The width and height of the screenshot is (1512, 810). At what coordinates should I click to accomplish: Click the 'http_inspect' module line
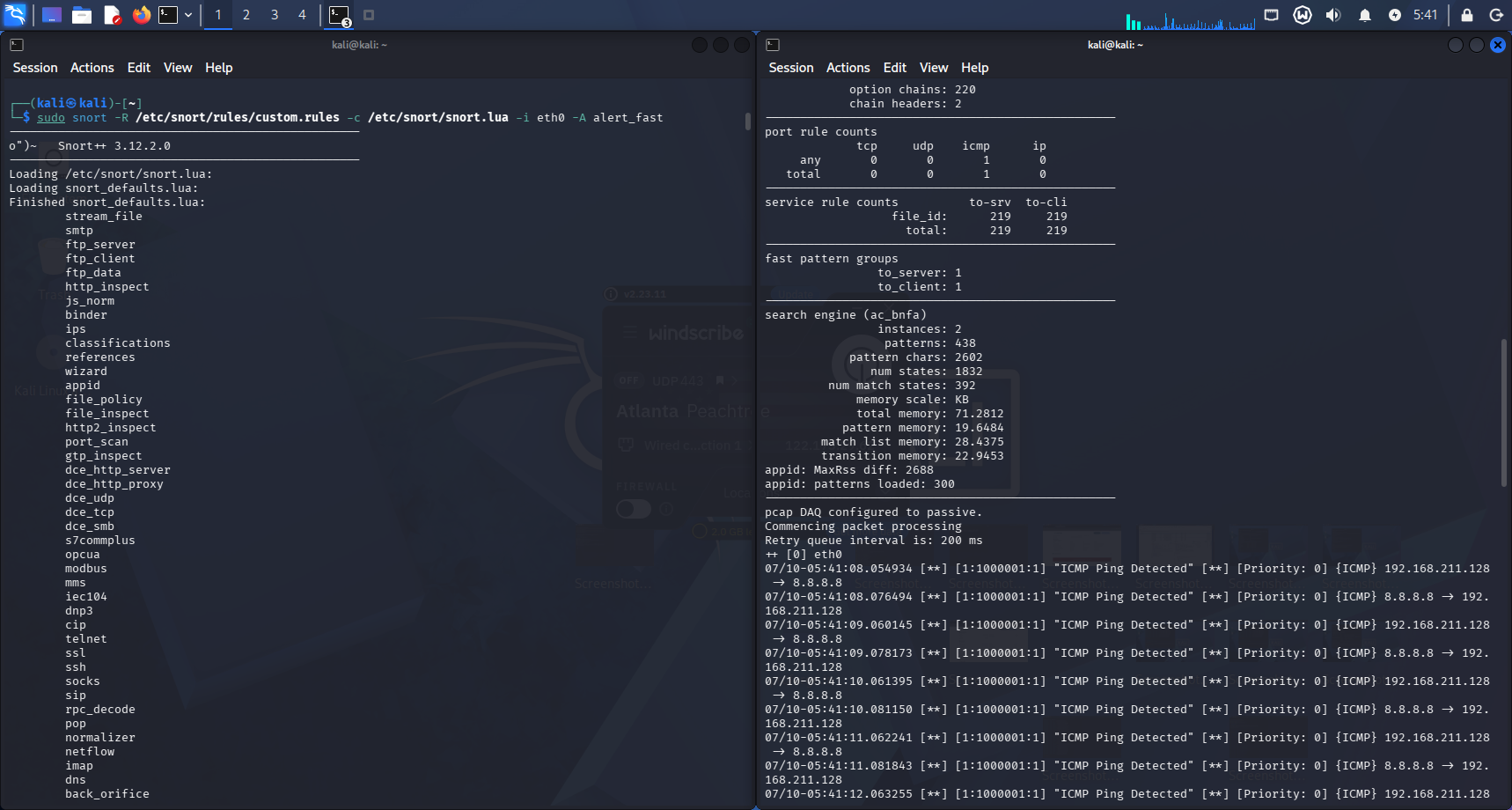coord(107,287)
